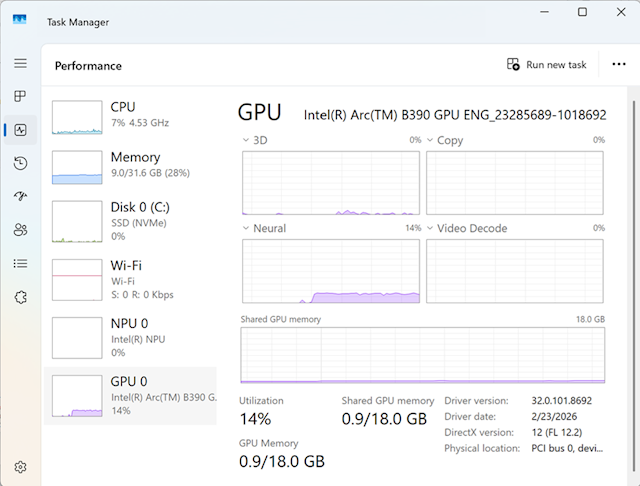Click the Disk 0 mini graph thumbnail
The image size is (640, 486).
[x=77, y=222]
